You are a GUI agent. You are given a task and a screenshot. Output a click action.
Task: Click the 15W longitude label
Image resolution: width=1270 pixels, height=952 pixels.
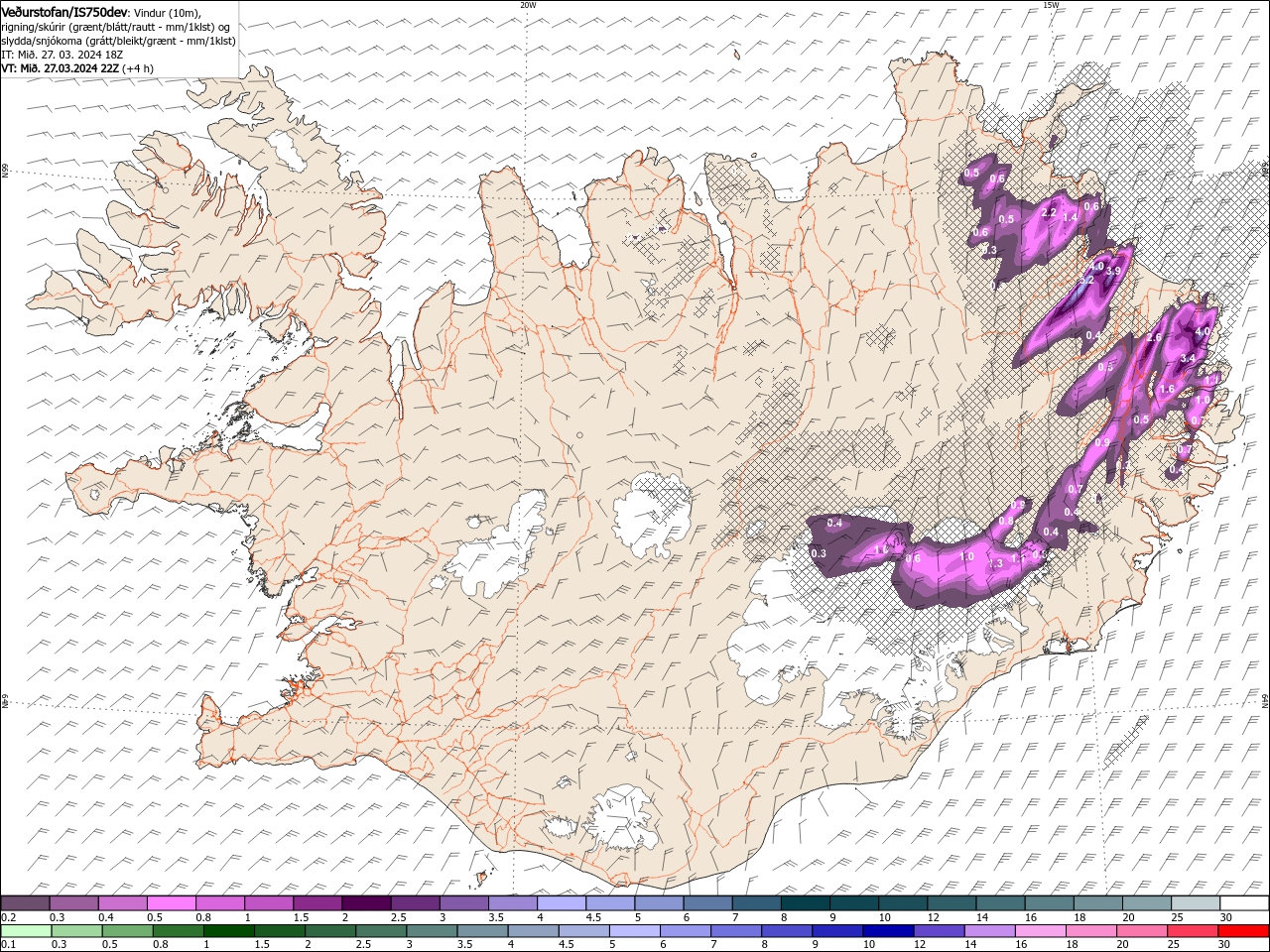(1051, 5)
